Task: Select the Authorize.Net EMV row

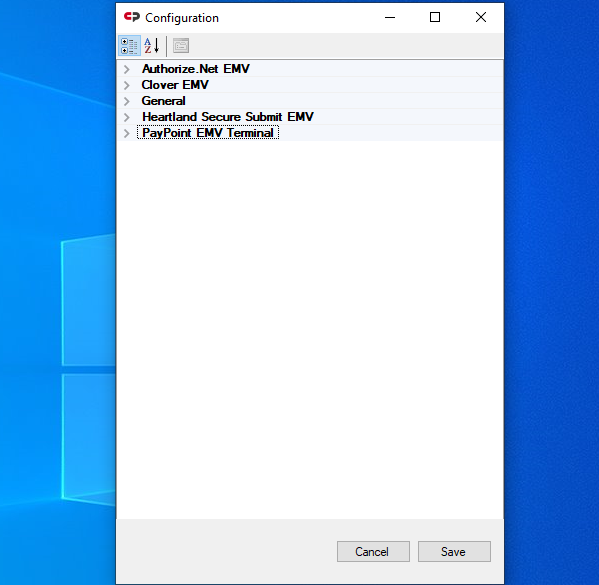Action: tap(310, 69)
